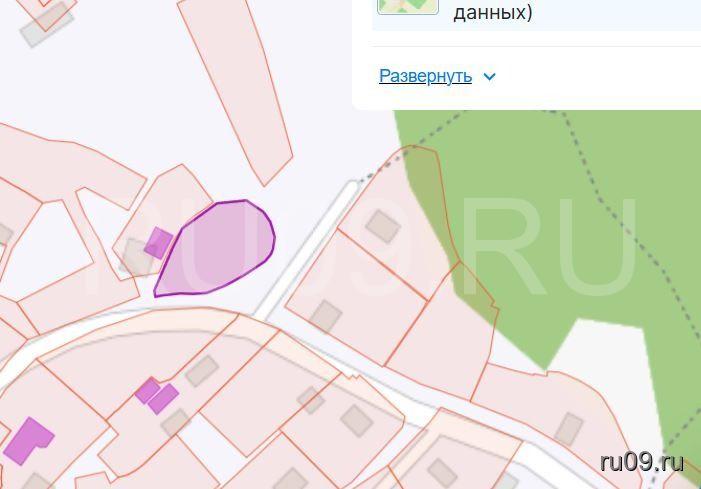Click the narrow white driveway strip branching off the road
Viewport: 701px width, 489px height.
pyautogui.click(x=307, y=249)
